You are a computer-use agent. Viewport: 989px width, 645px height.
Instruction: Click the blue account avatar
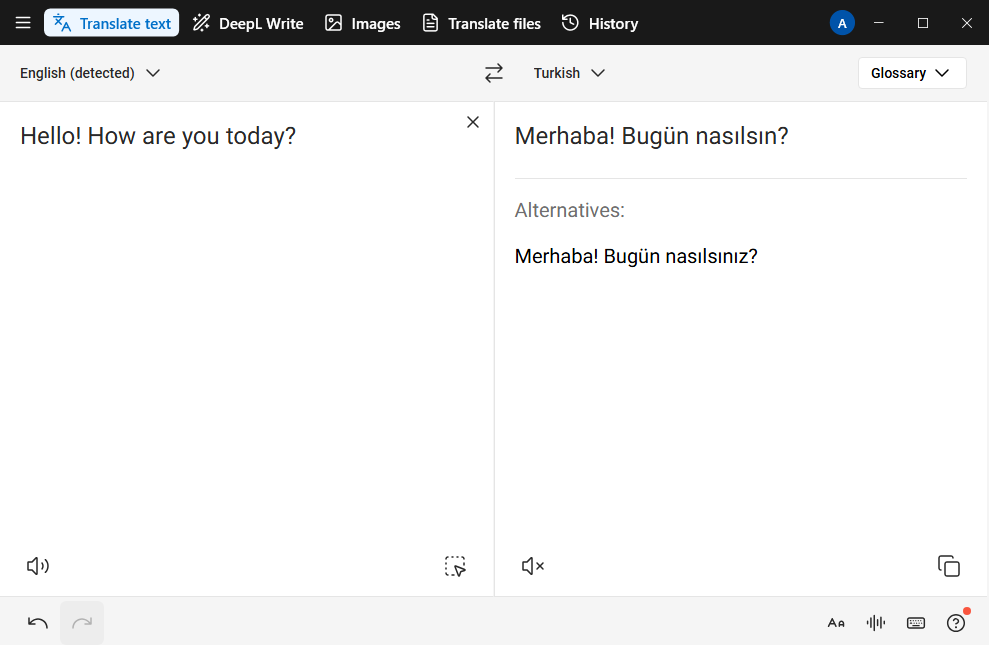click(x=842, y=22)
